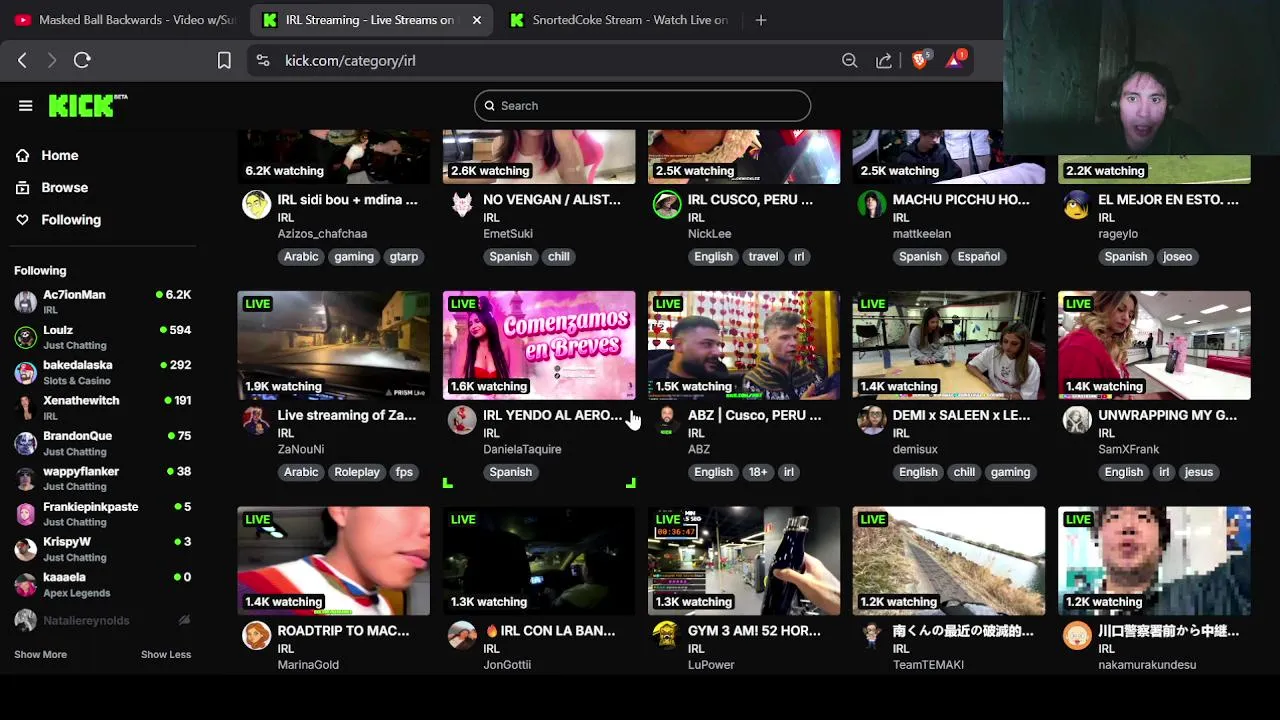Open Louiz in Following list
This screenshot has height=720, width=1280.
point(103,337)
